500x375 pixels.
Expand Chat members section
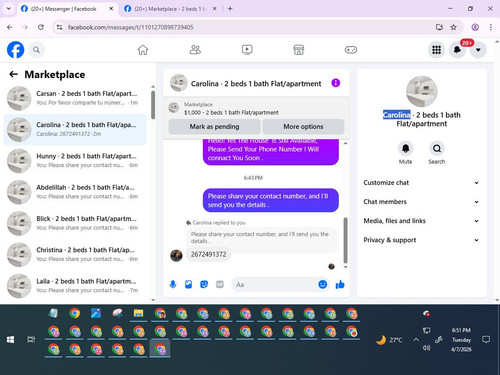(421, 202)
